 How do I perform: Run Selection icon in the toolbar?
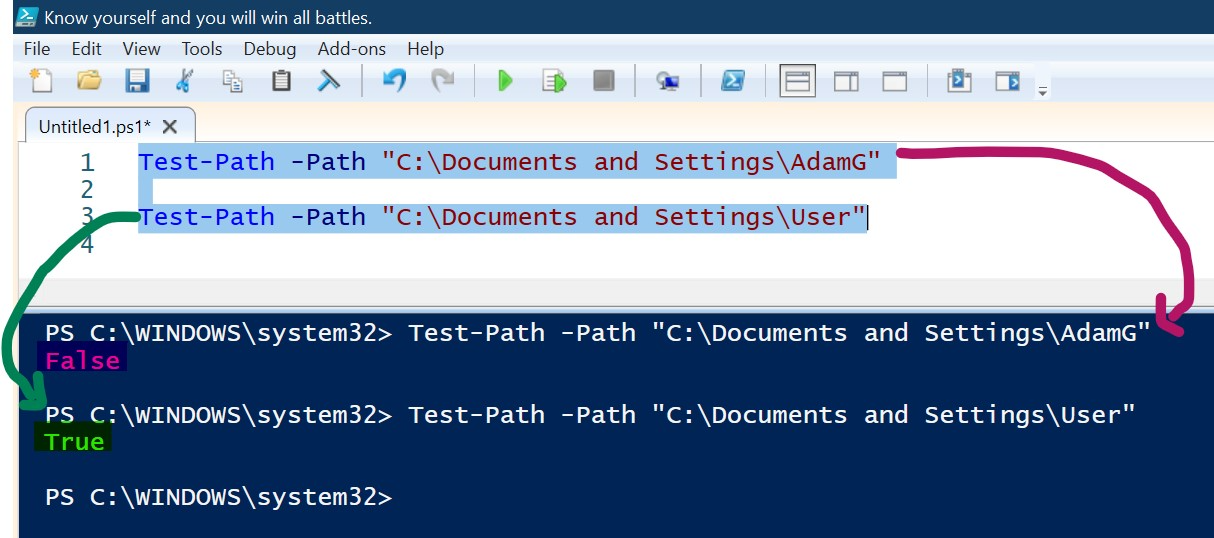[554, 81]
